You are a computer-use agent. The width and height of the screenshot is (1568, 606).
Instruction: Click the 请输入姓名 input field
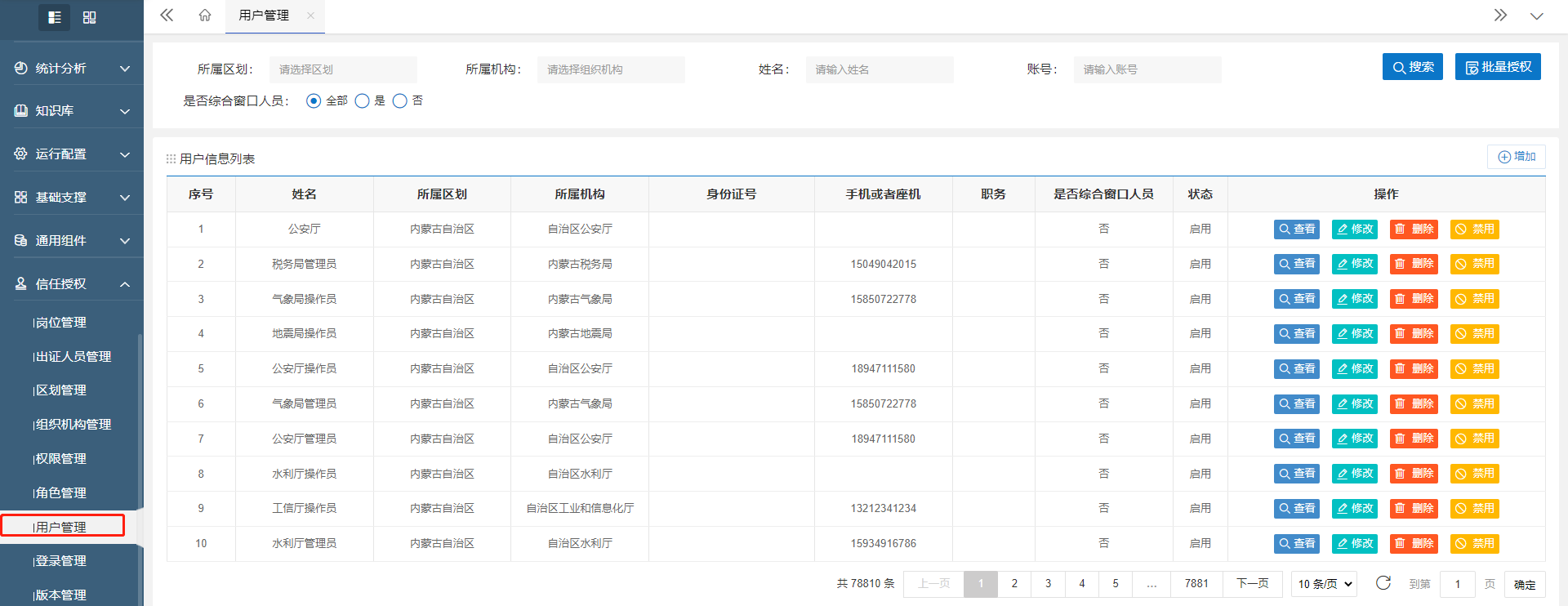click(879, 70)
